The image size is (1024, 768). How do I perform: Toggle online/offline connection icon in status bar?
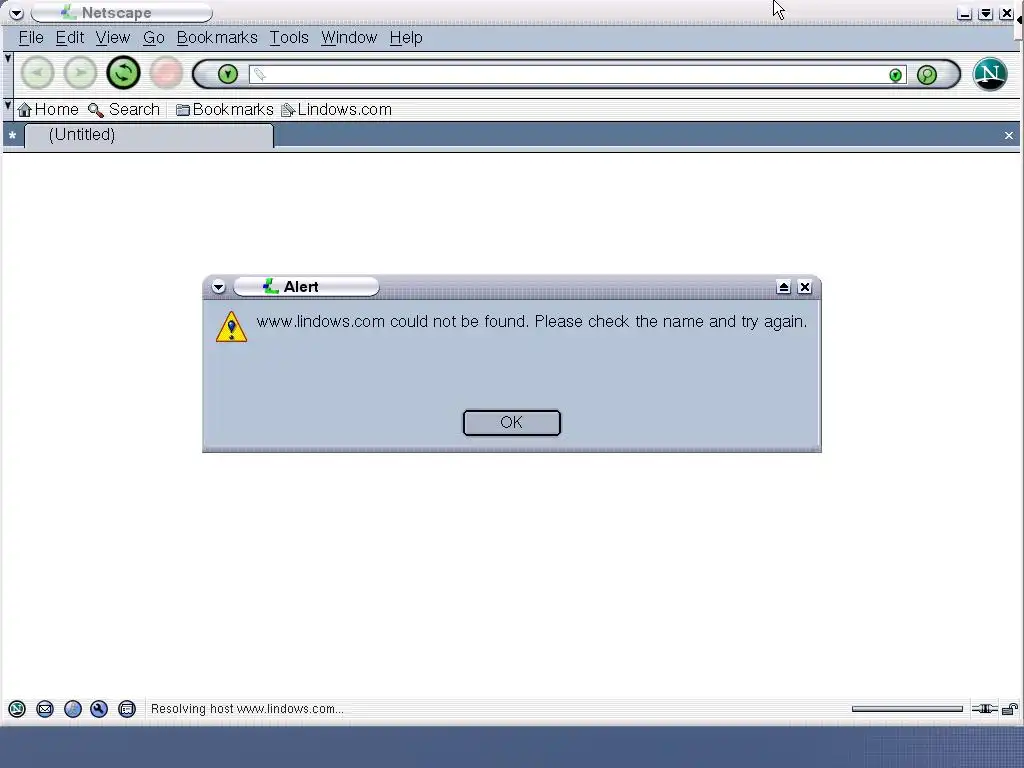[984, 709]
